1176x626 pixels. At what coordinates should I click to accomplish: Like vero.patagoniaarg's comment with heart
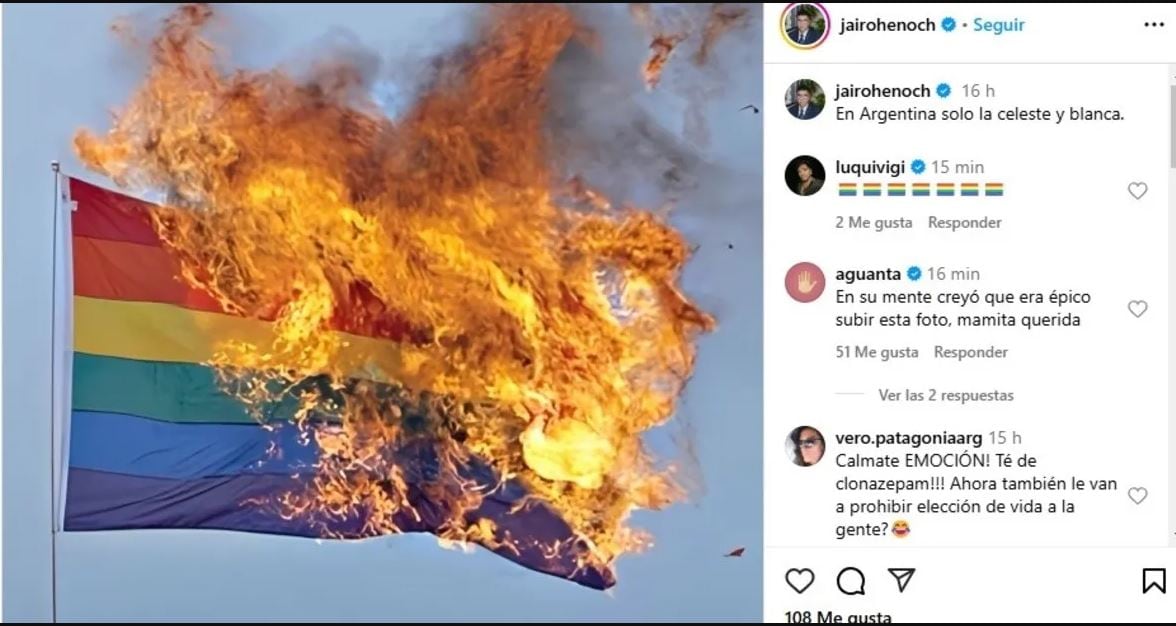(1138, 496)
